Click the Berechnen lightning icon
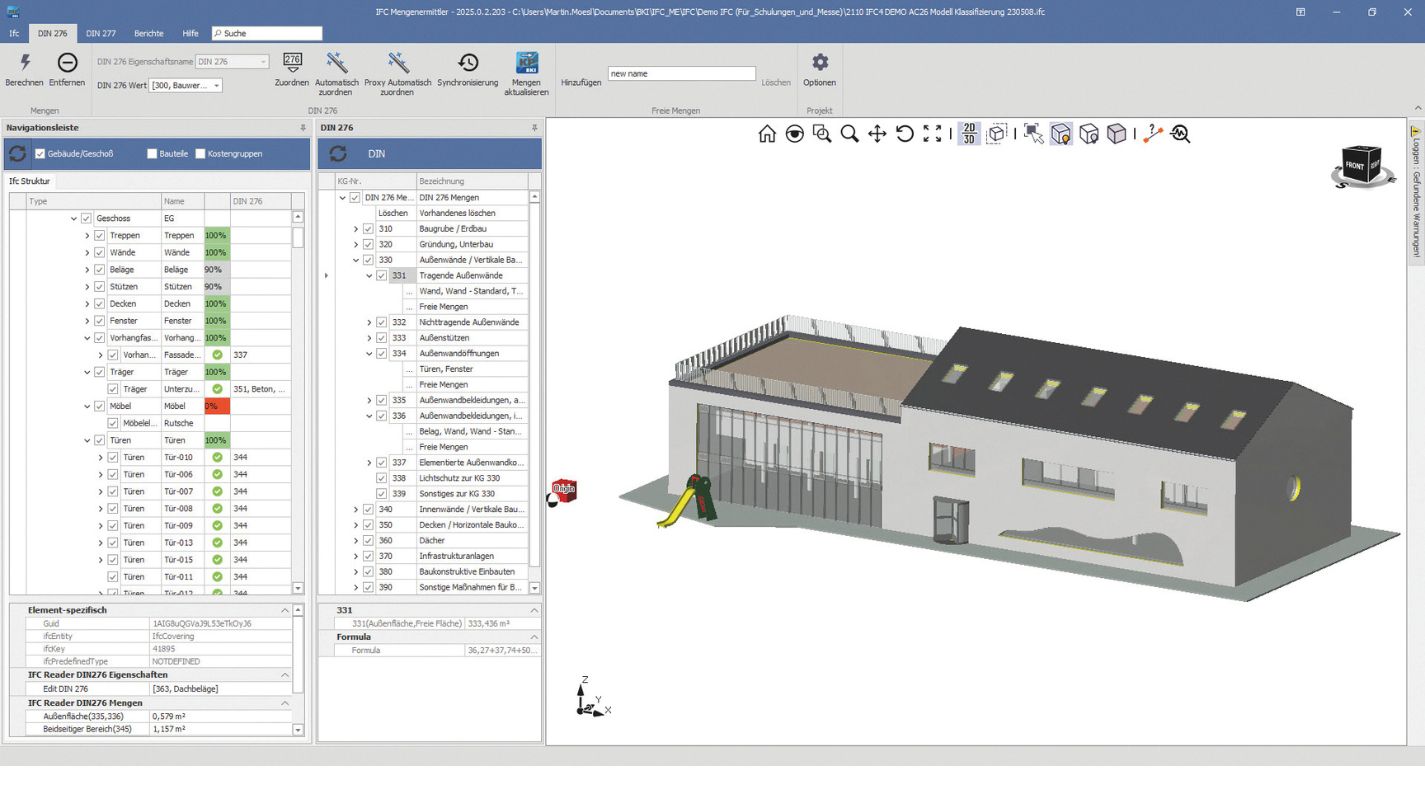1425x800 pixels. click(25, 62)
